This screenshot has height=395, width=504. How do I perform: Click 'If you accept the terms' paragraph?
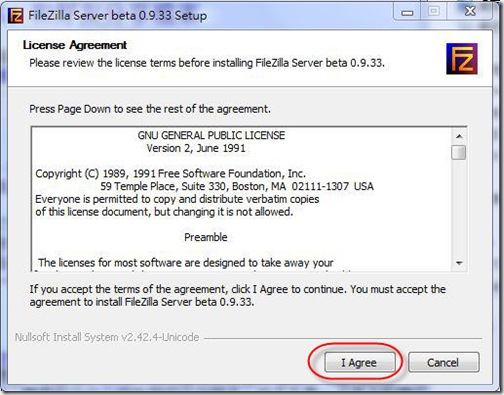coord(238,296)
